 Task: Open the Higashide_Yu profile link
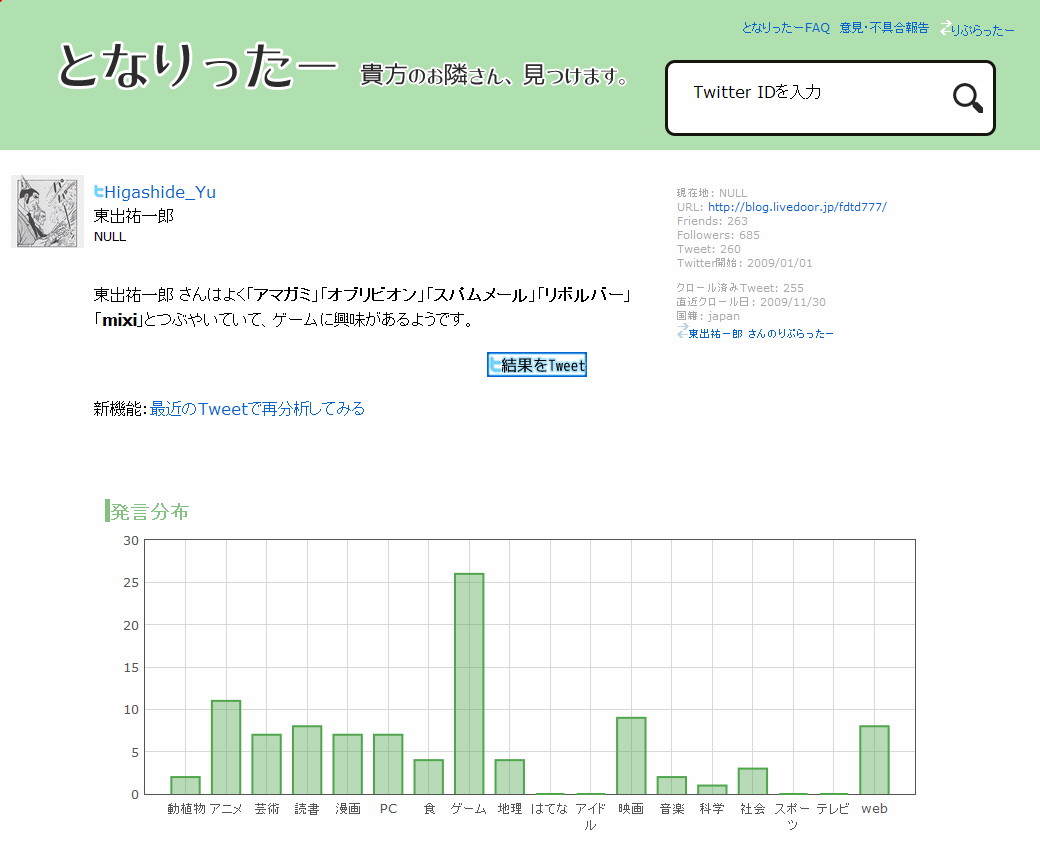point(160,192)
